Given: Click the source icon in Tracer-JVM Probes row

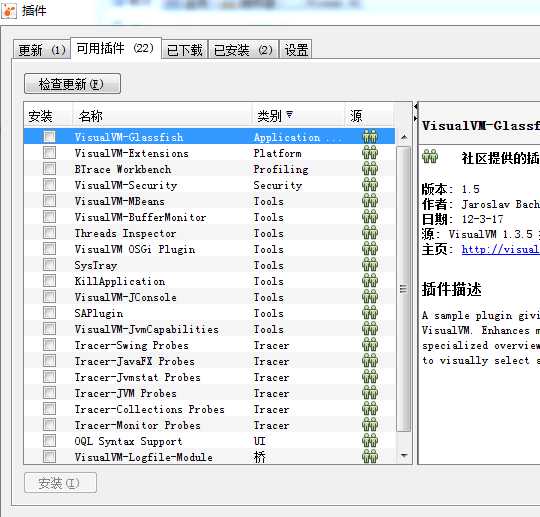Looking at the screenshot, I should pyautogui.click(x=370, y=393).
